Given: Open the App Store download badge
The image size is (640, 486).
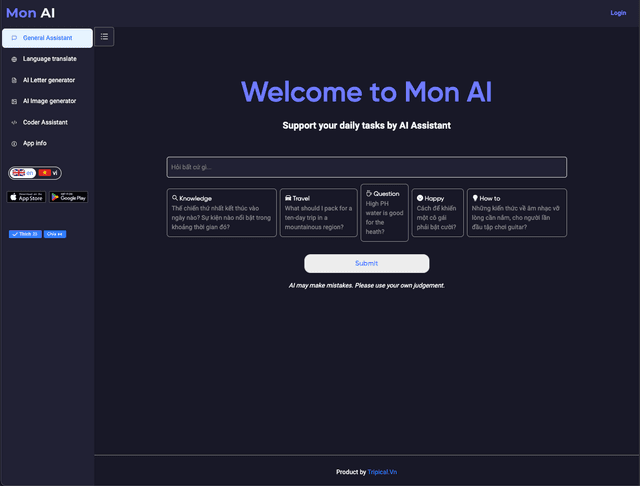Looking at the screenshot, I should click(x=26, y=197).
